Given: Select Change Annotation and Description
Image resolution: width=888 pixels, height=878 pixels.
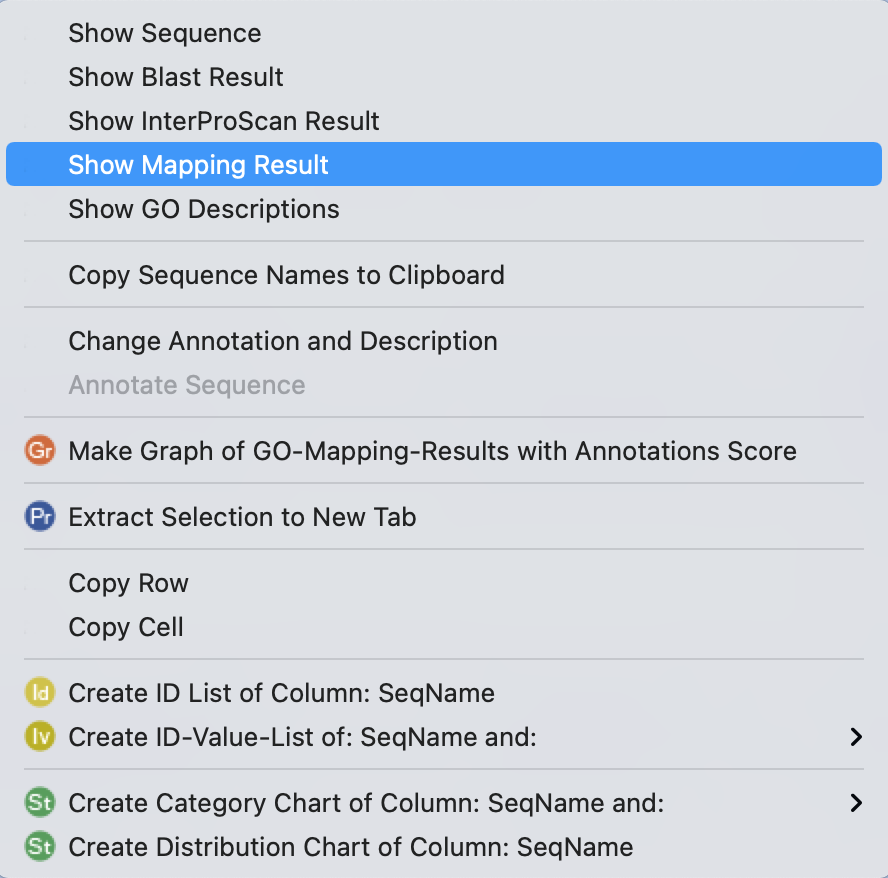Looking at the screenshot, I should [283, 341].
